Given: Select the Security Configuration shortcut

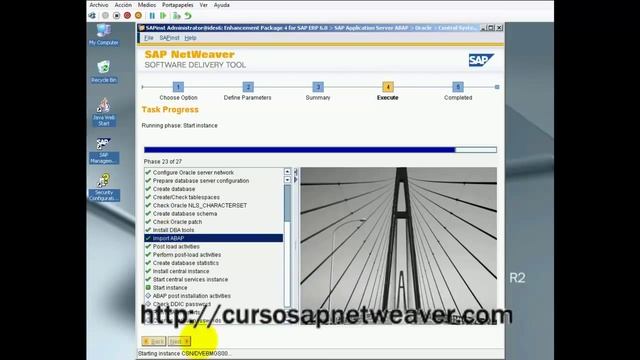Looking at the screenshot, I should click(x=104, y=187).
